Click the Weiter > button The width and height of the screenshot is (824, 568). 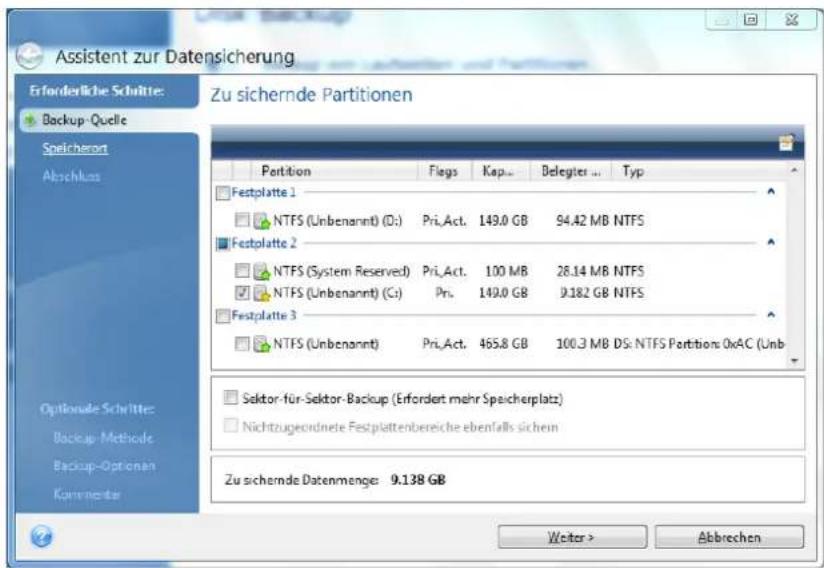[572, 537]
